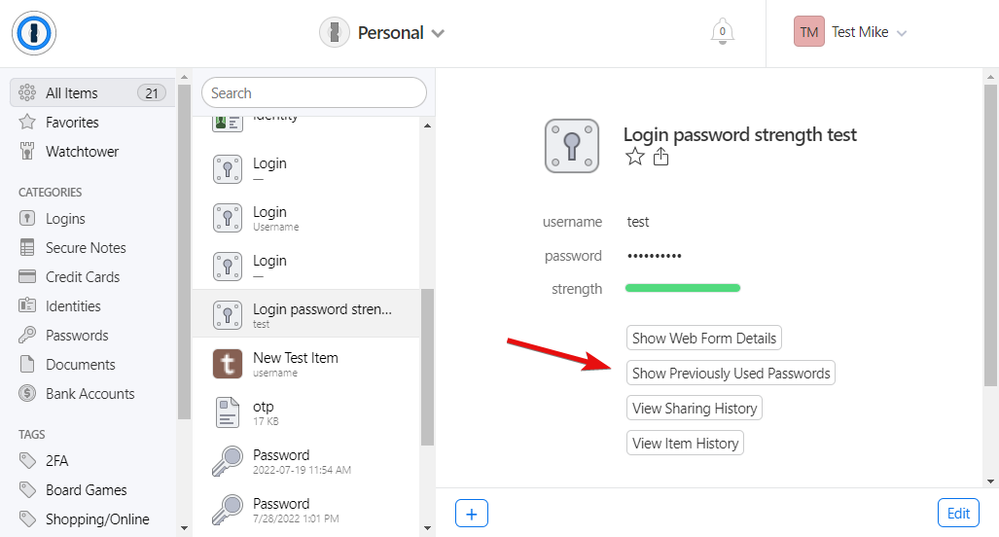
Task: Click the Search input field
Action: coord(314,93)
